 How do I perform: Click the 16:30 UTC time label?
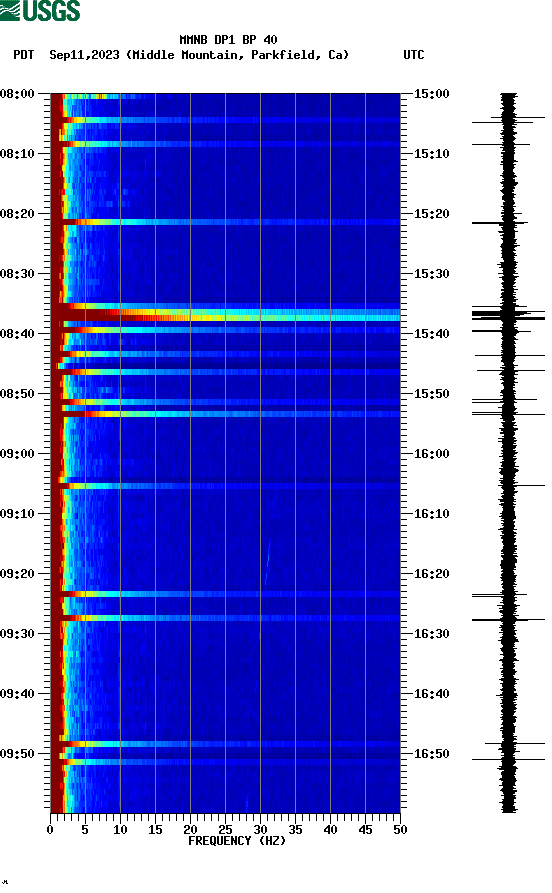tap(431, 634)
